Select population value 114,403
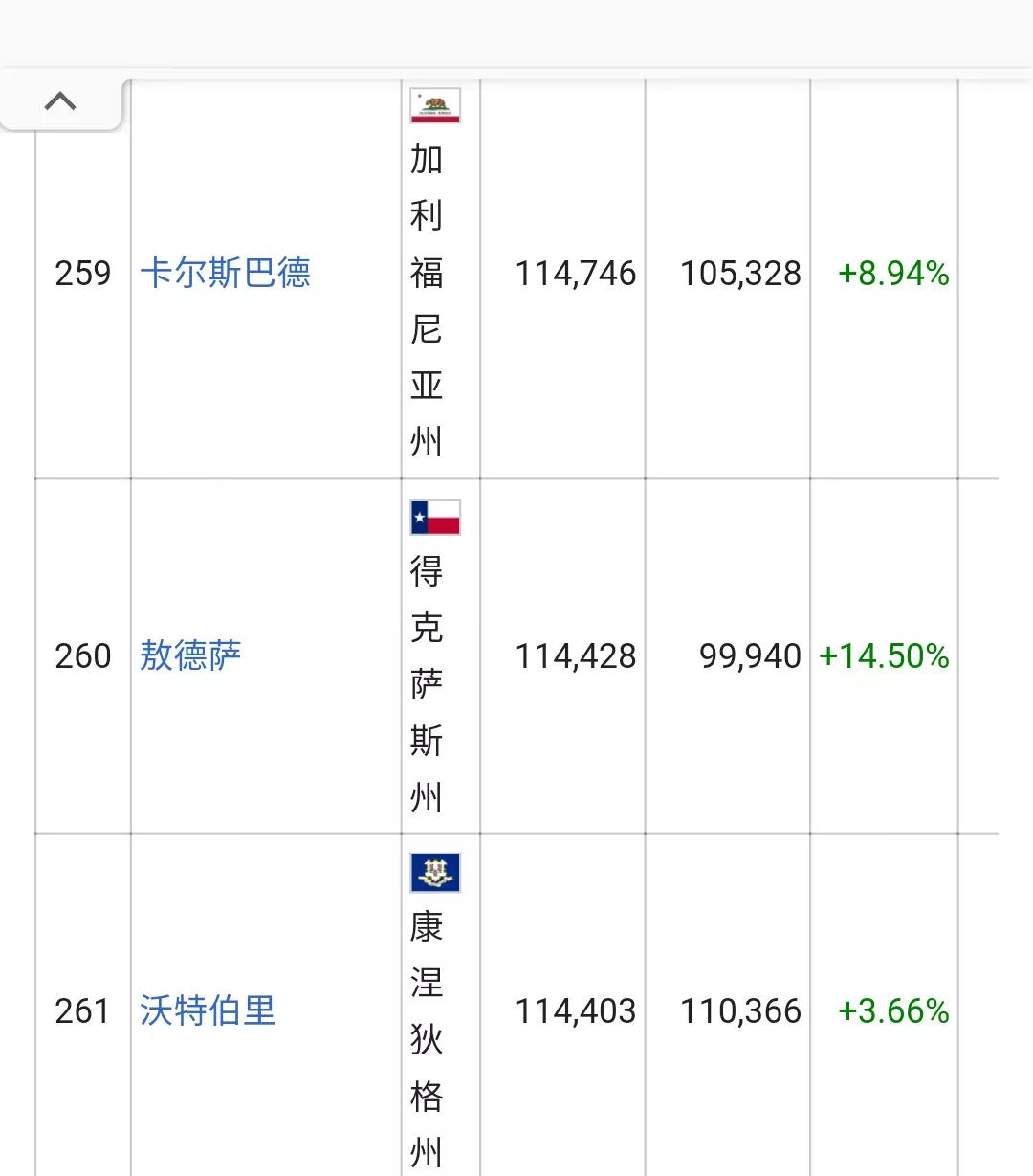 (x=576, y=1011)
